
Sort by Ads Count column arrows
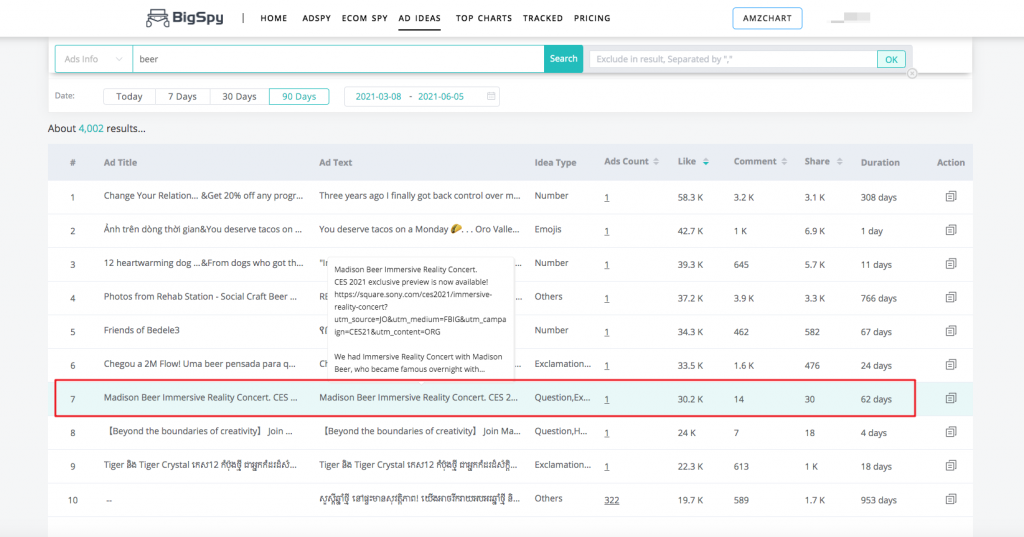point(656,161)
